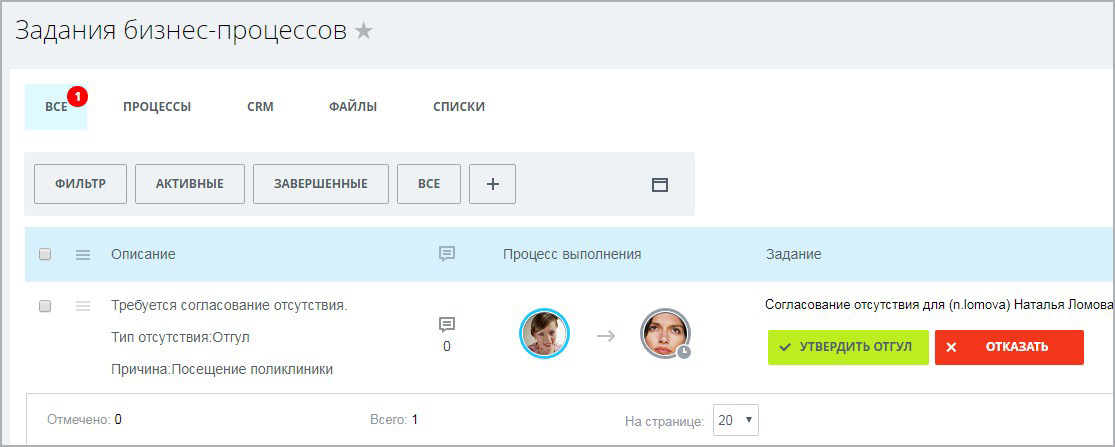Click the comments icon in table header
The image size is (1115, 447).
click(x=447, y=254)
